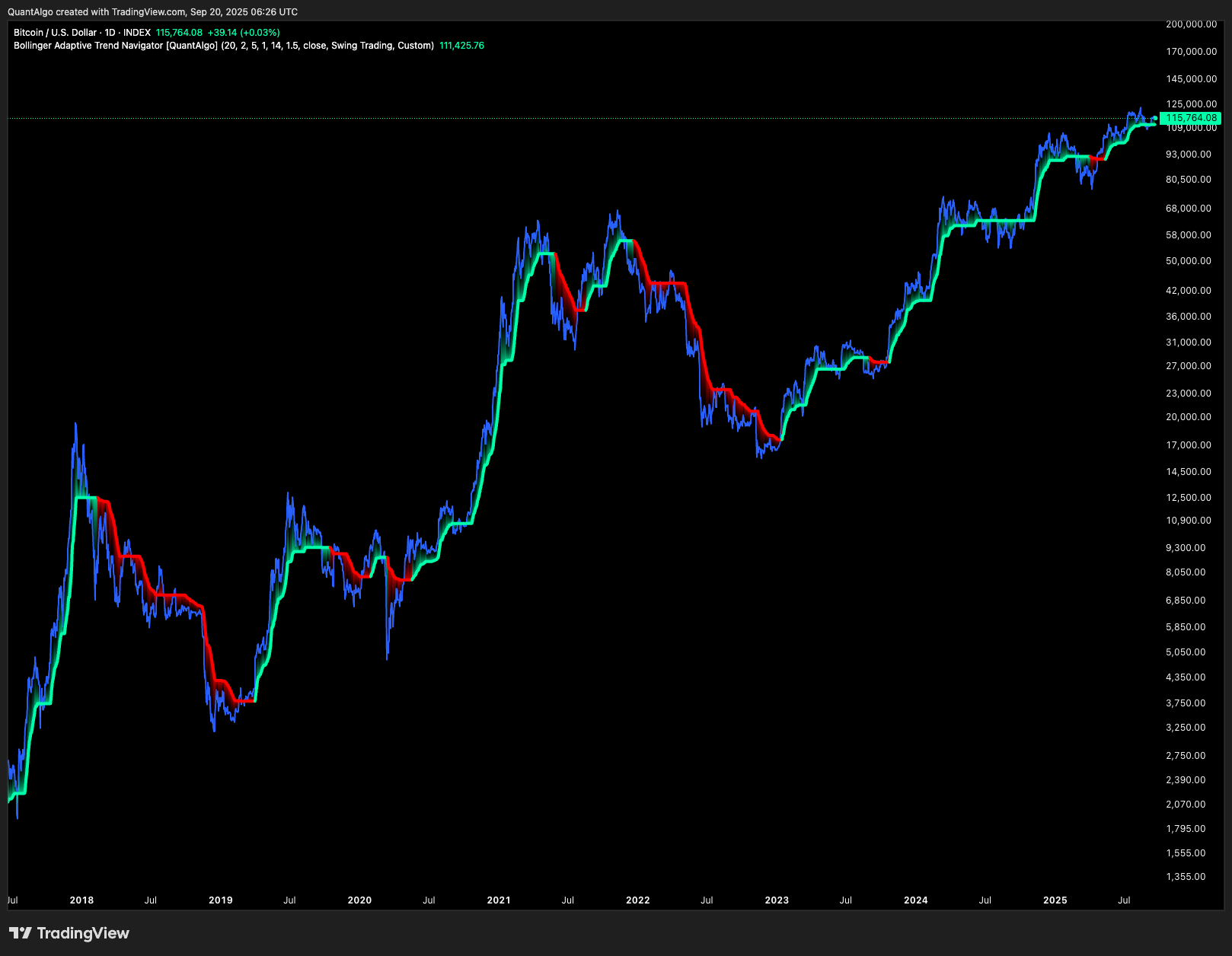The width and height of the screenshot is (1232, 956).
Task: Click the 93,000.00 price axis label
Action: (1189, 155)
